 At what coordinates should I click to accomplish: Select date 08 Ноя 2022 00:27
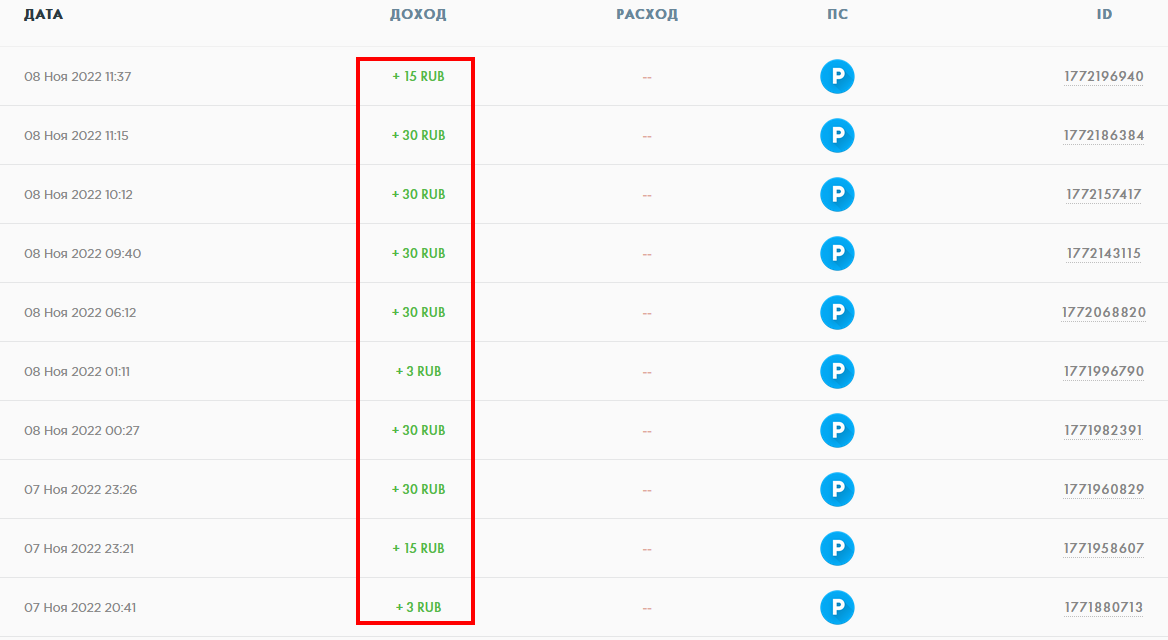81,431
